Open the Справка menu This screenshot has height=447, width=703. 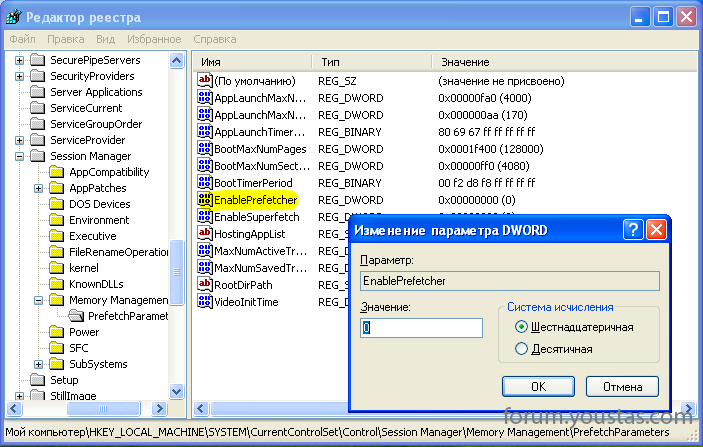point(215,39)
